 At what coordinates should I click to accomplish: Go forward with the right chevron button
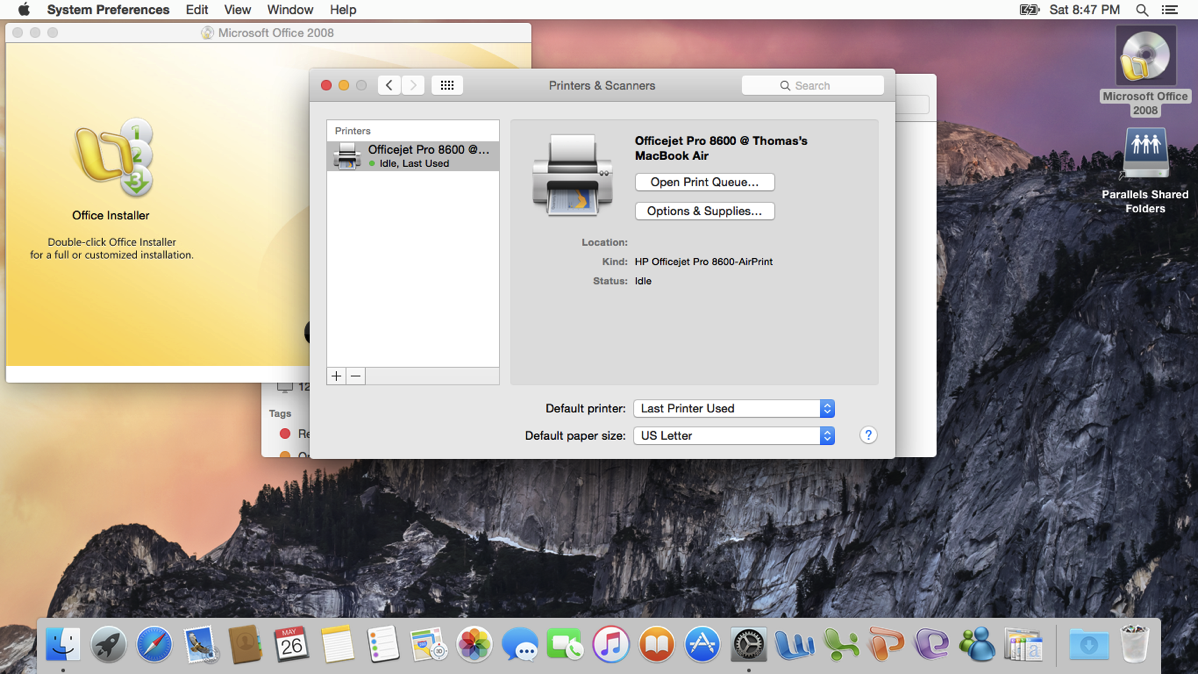point(413,86)
